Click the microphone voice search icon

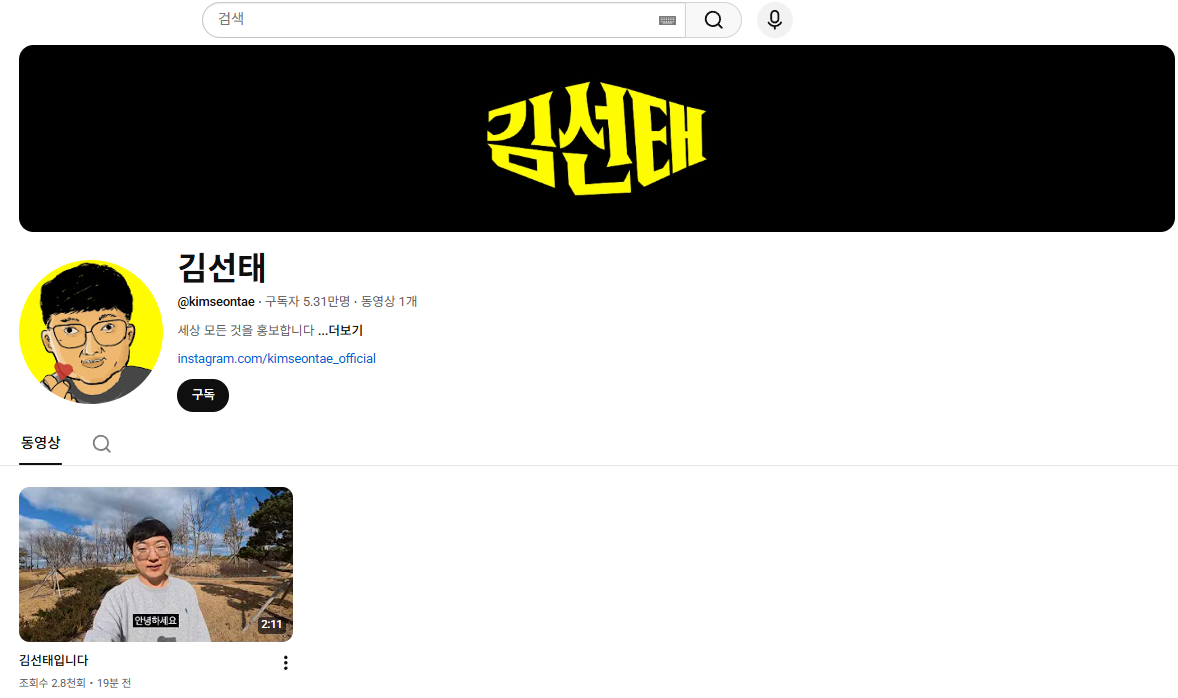pyautogui.click(x=774, y=20)
